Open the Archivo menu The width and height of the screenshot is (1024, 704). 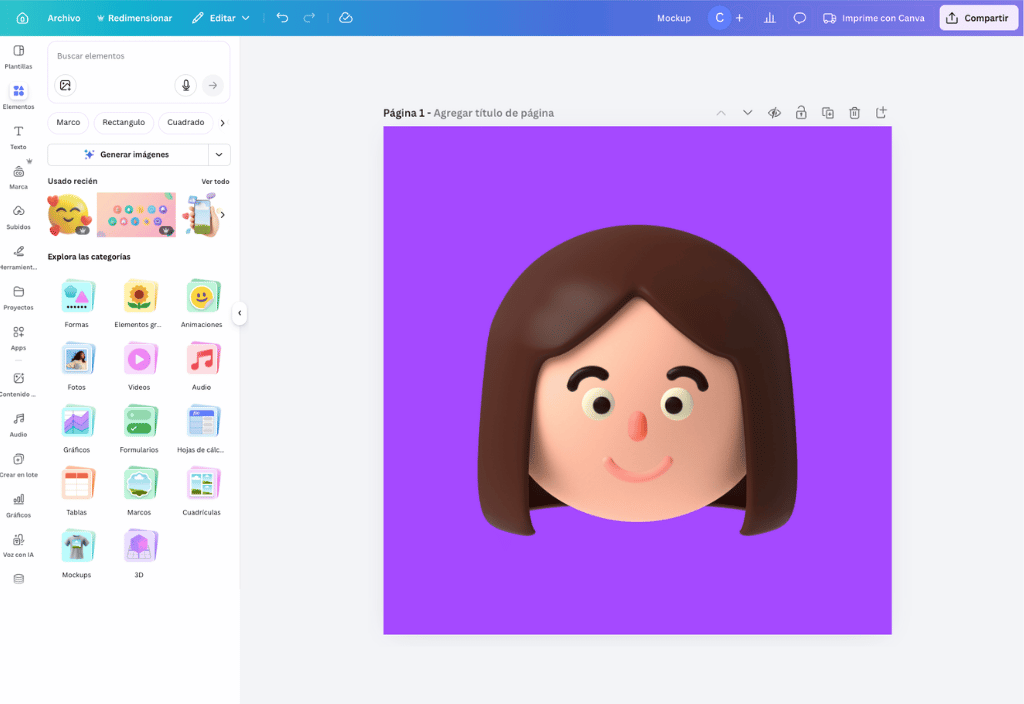click(63, 17)
